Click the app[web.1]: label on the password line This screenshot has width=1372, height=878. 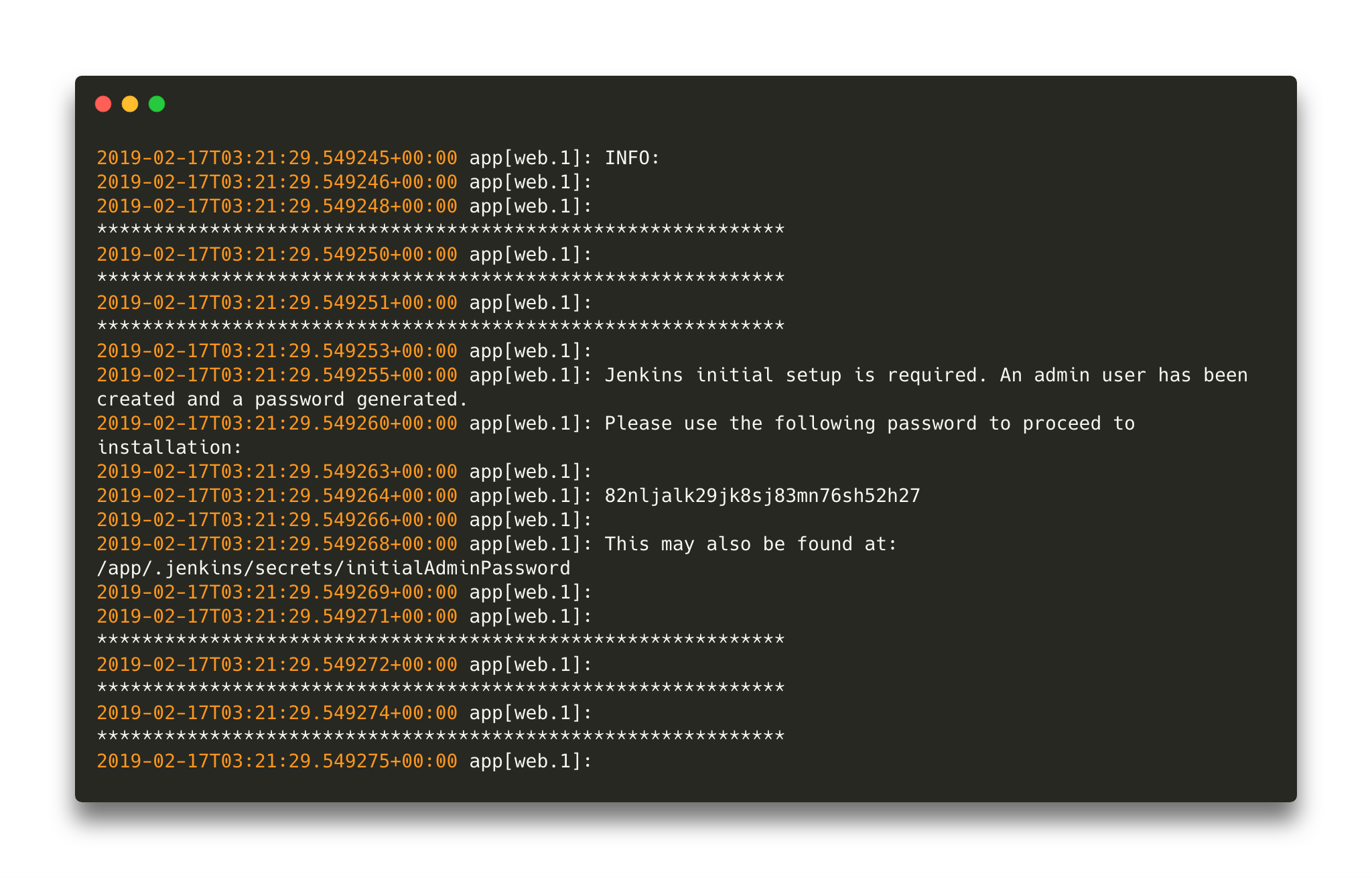[531, 496]
